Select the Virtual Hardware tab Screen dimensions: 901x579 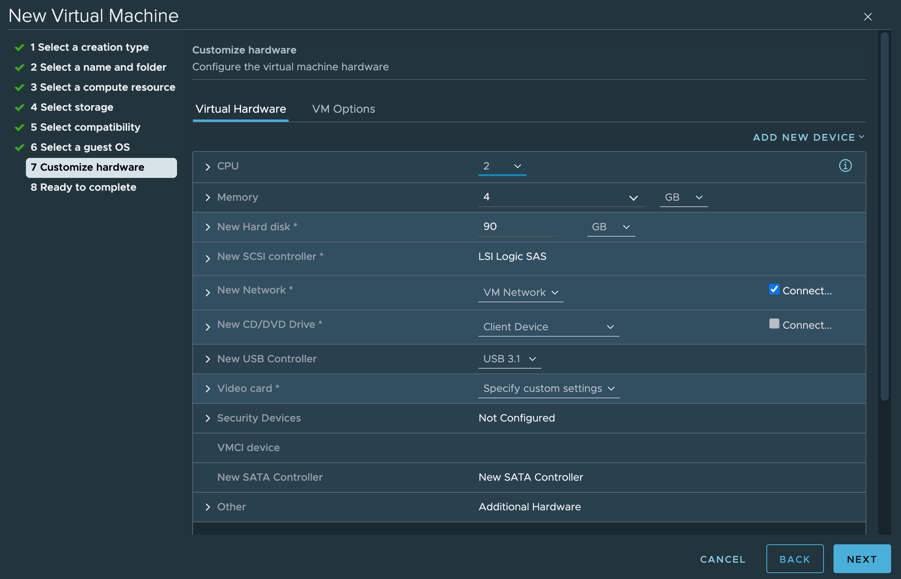click(x=240, y=108)
